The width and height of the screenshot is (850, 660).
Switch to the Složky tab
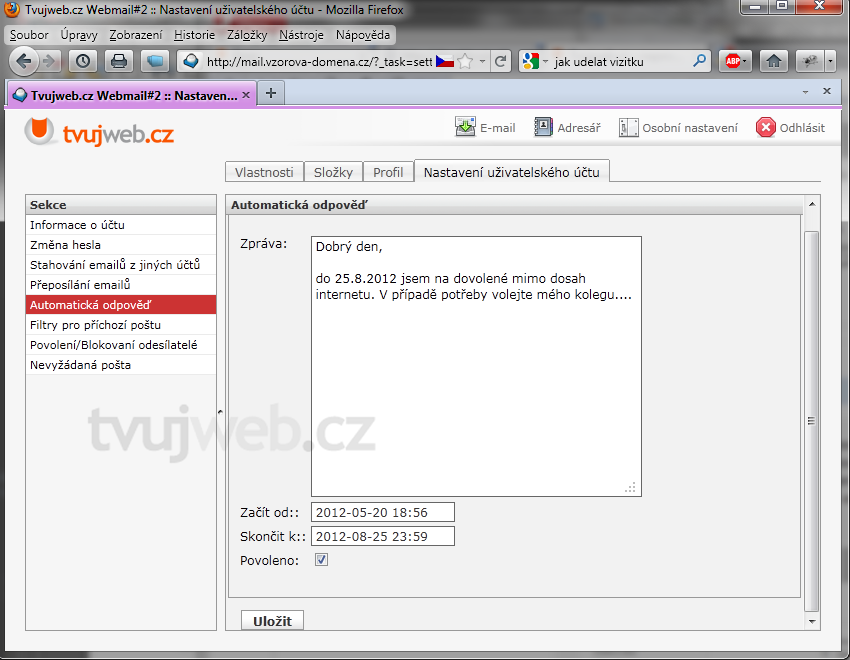click(333, 172)
